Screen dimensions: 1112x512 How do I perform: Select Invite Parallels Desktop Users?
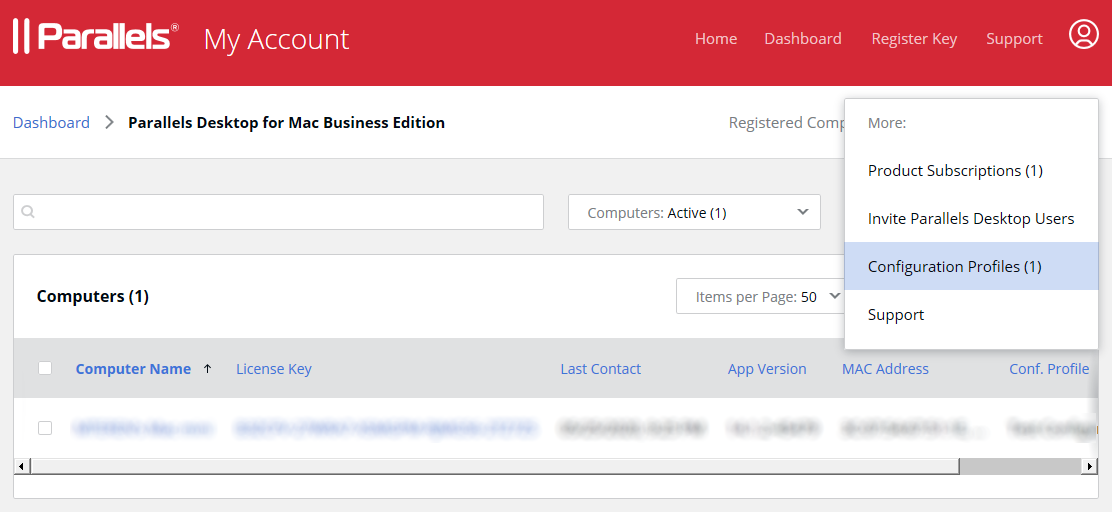click(x=970, y=219)
